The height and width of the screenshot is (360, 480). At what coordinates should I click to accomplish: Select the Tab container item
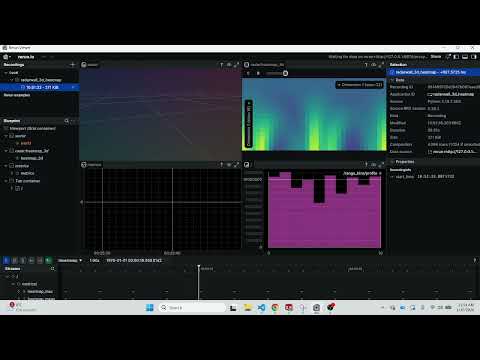(x=27, y=181)
